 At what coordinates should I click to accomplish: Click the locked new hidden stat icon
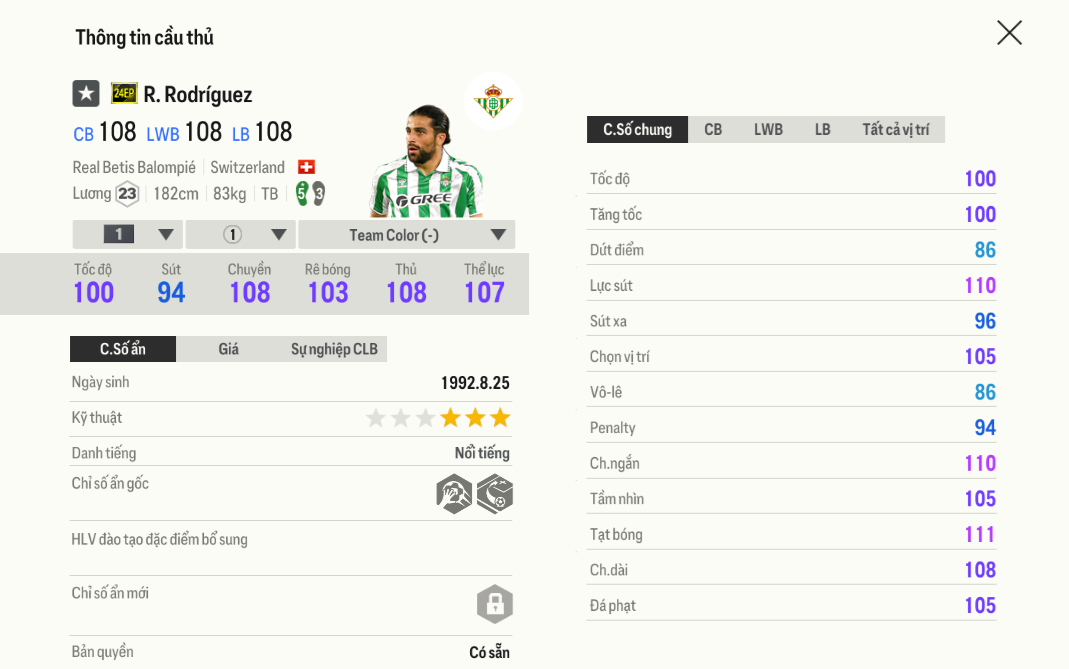pos(494,604)
